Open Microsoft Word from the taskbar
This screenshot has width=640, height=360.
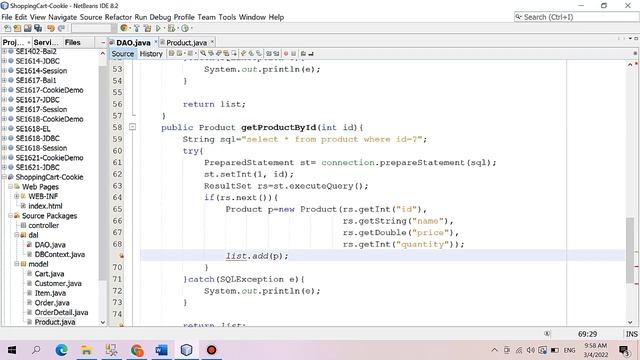point(162,350)
